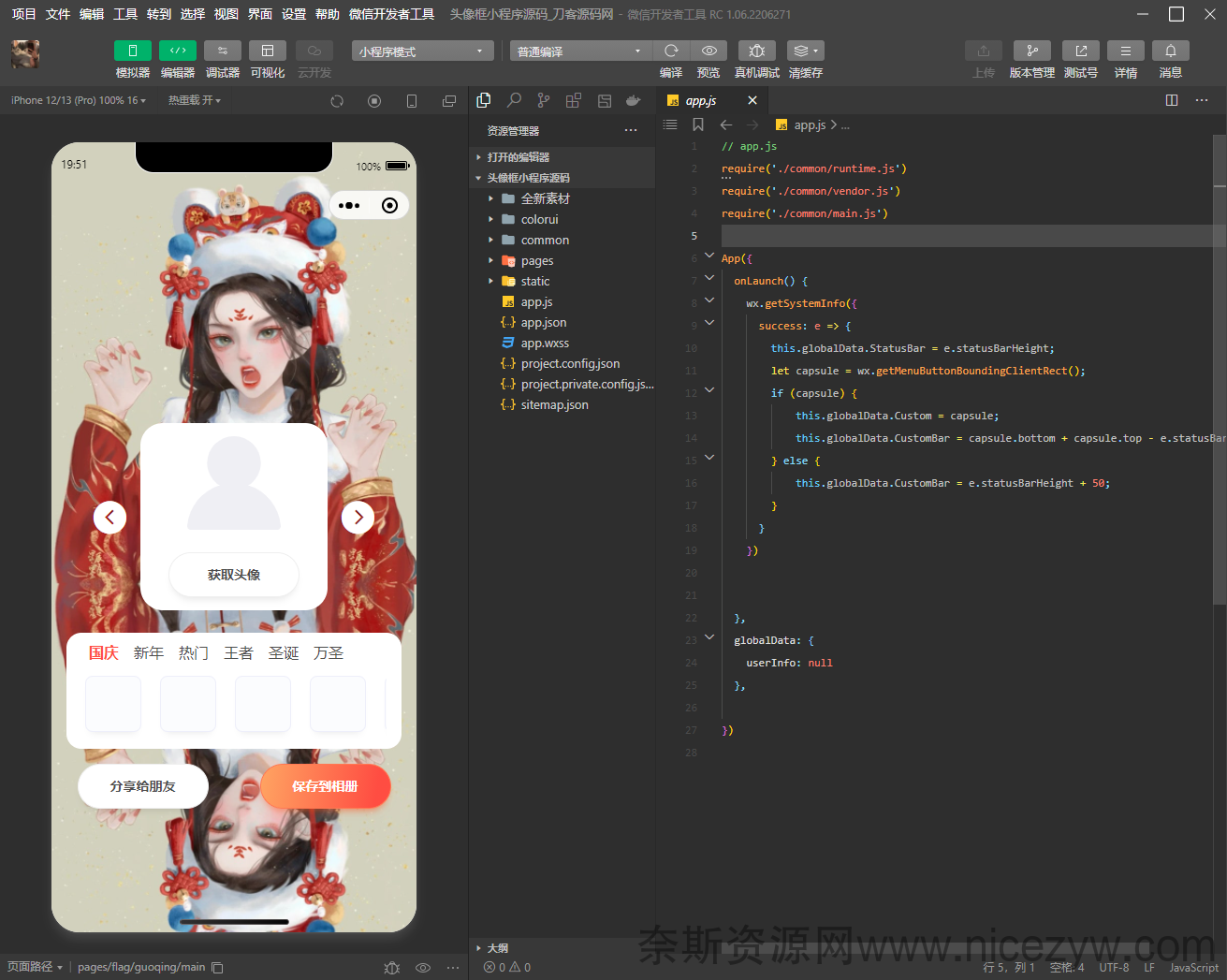The height and width of the screenshot is (980, 1227).
Task: Open resource manager more actions
Action: (x=631, y=130)
